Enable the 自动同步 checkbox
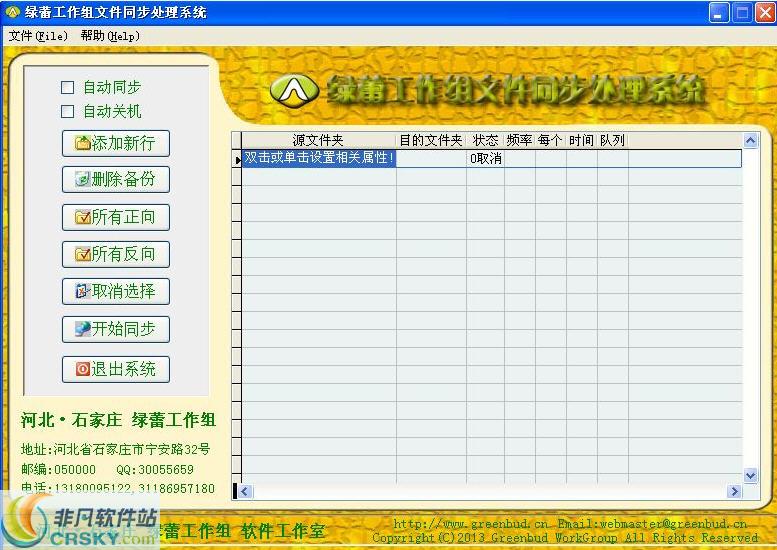 67,88
